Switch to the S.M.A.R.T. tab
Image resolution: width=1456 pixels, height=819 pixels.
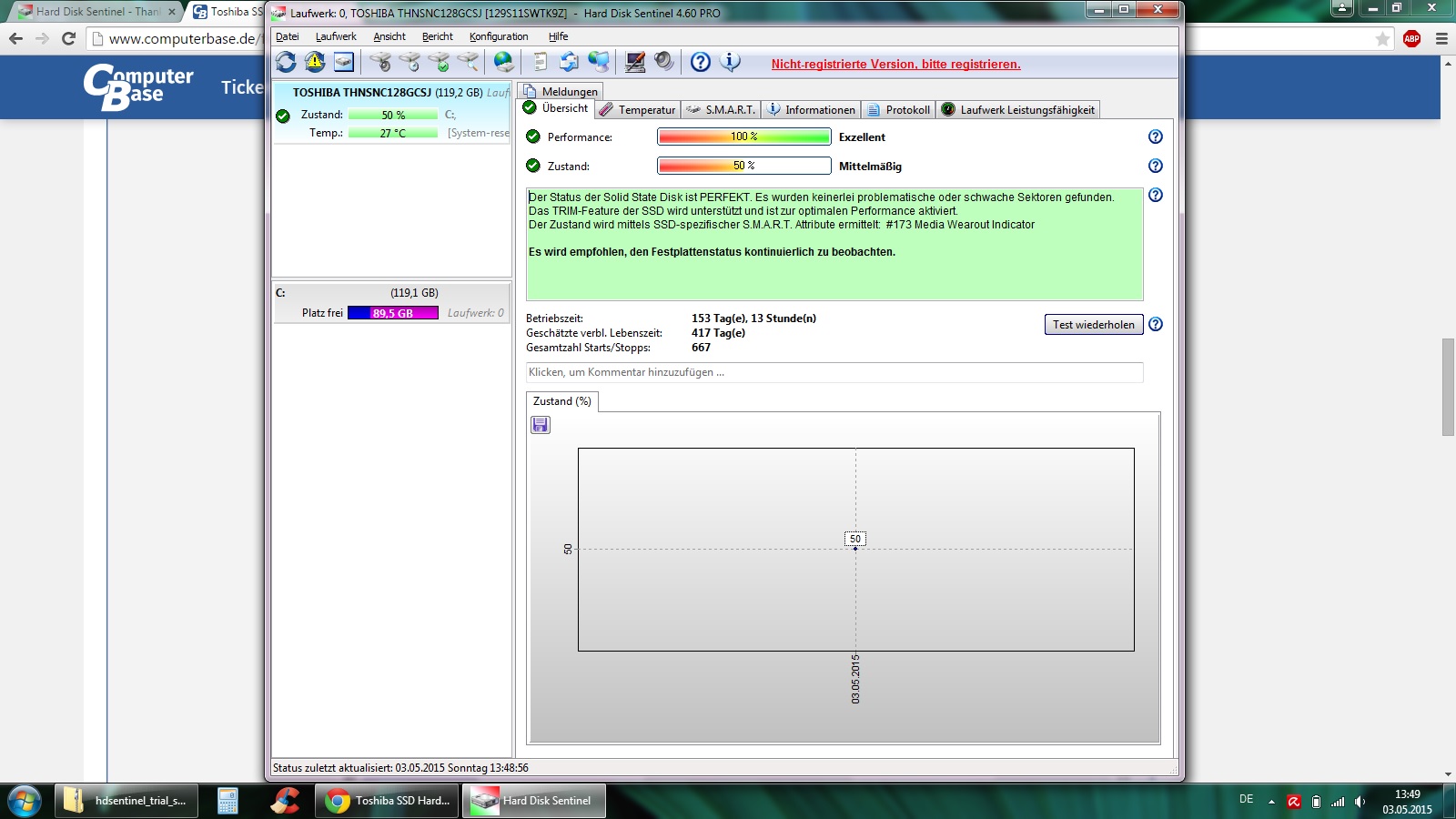721,109
